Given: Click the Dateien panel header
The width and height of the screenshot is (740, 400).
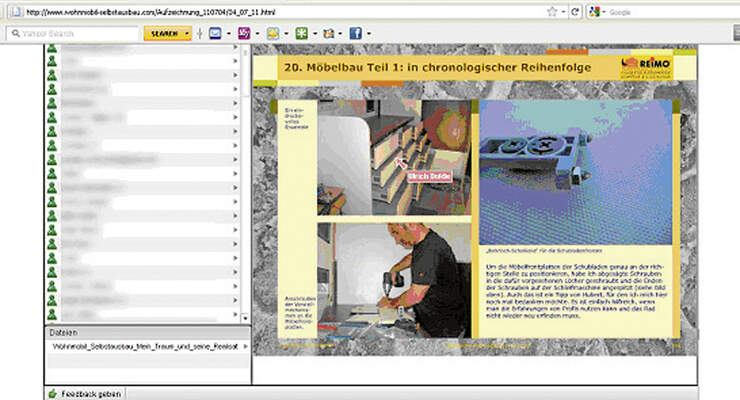Looking at the screenshot, I should click(148, 333).
